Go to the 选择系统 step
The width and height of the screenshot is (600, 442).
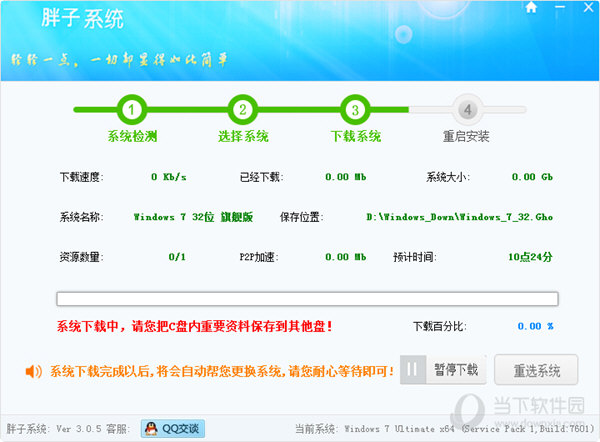tap(242, 136)
